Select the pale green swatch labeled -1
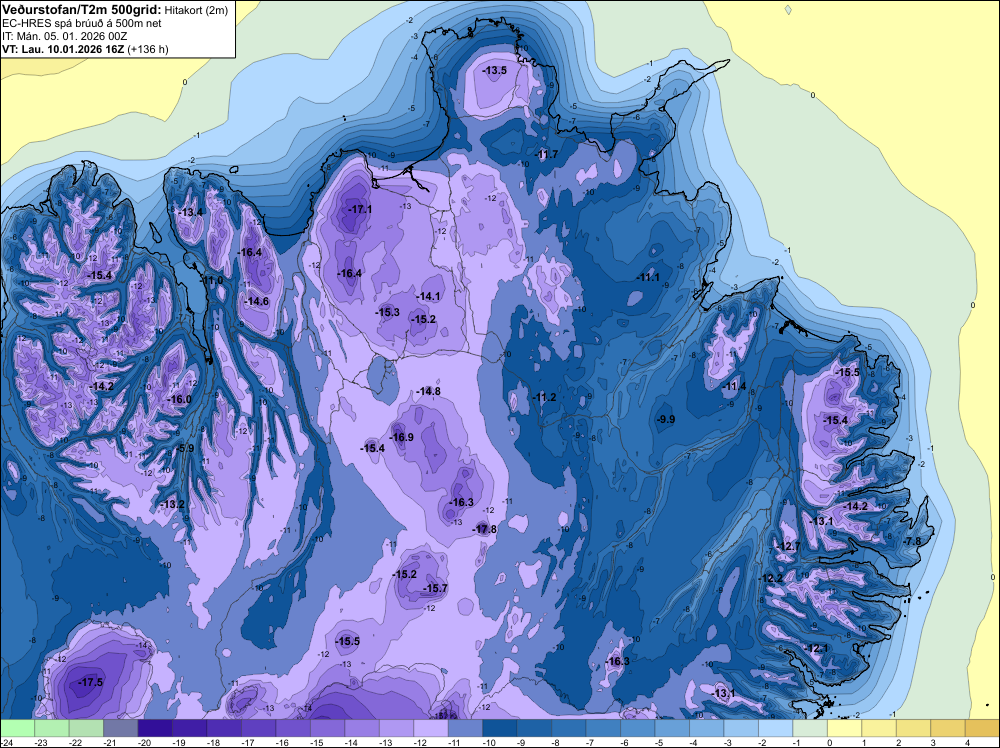The height and width of the screenshot is (748, 1000). (809, 728)
